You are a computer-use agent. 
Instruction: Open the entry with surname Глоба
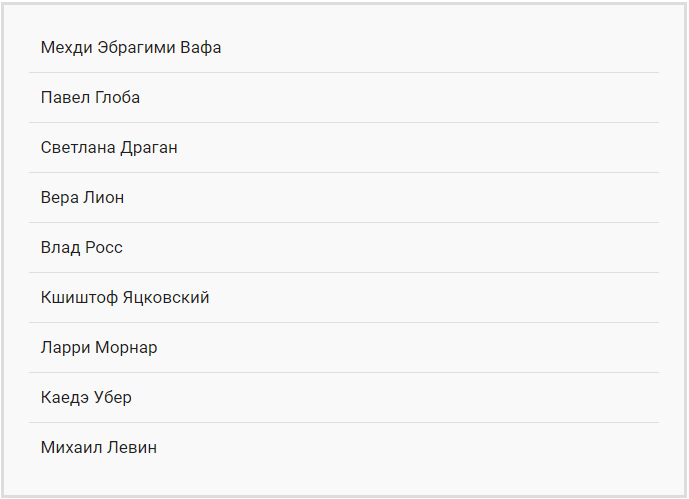pos(91,98)
